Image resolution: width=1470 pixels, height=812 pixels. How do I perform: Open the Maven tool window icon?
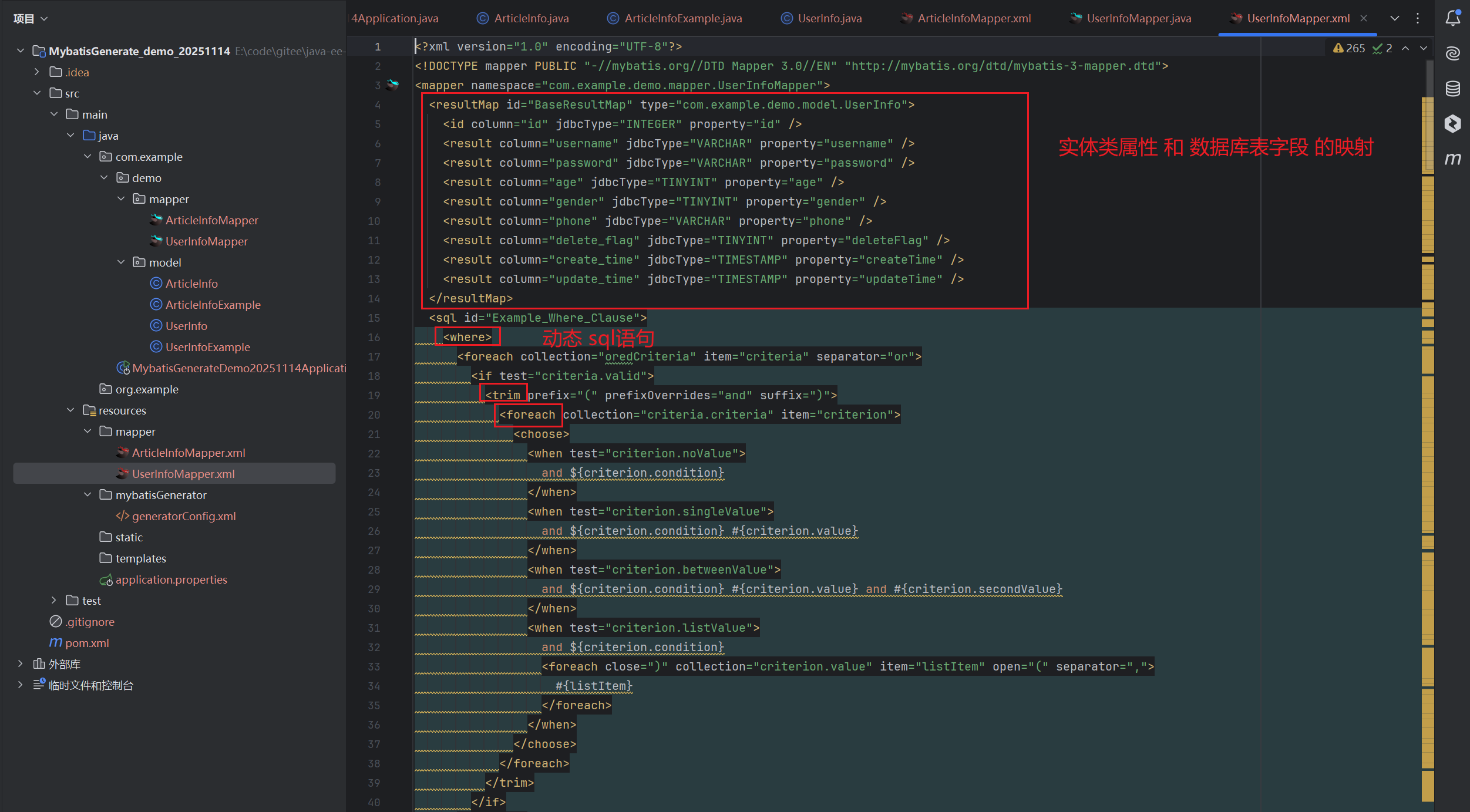1452,159
